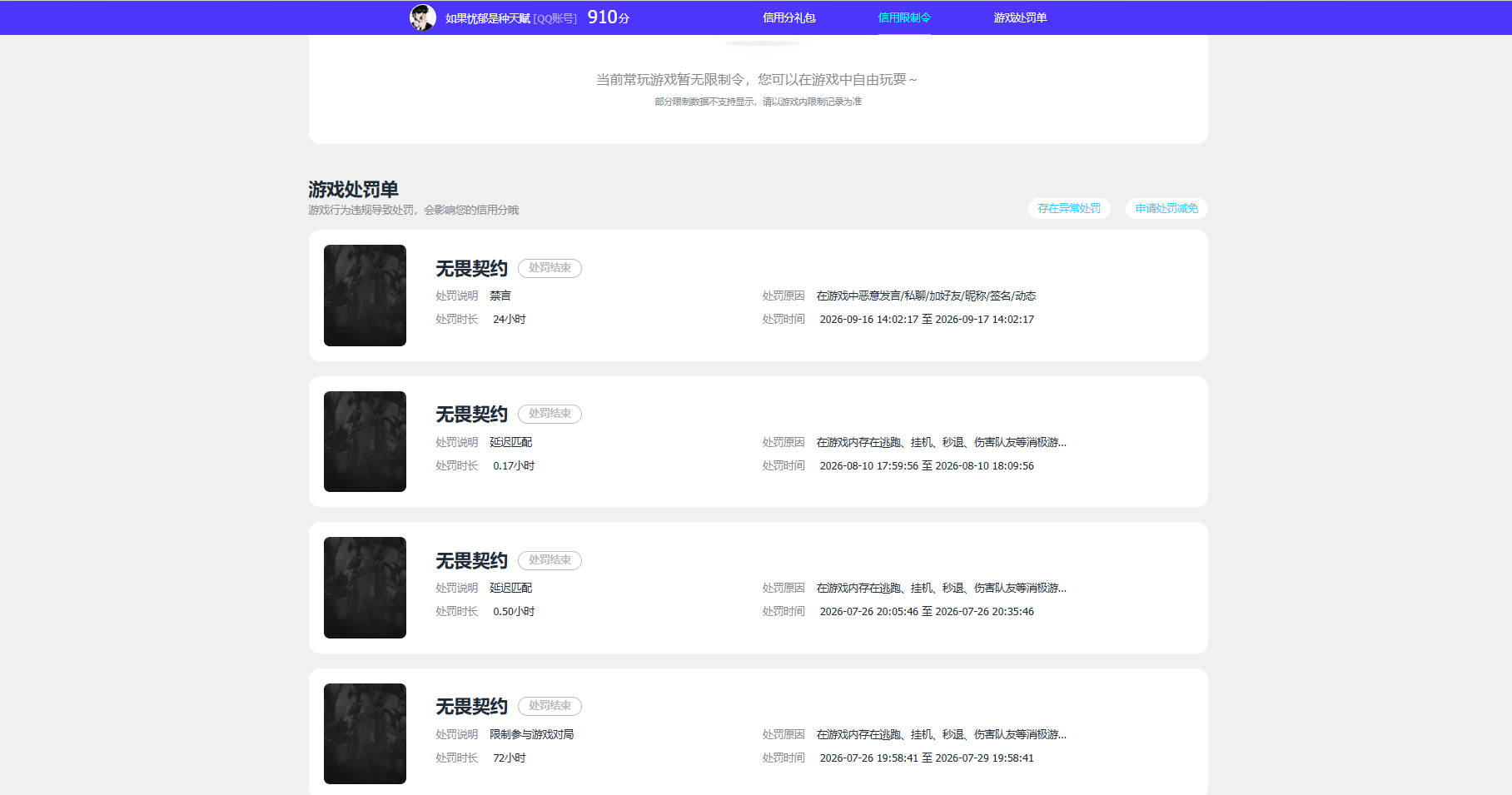
Task: Click the 处罚结束 badge on the 禁言 card
Action: (x=550, y=268)
